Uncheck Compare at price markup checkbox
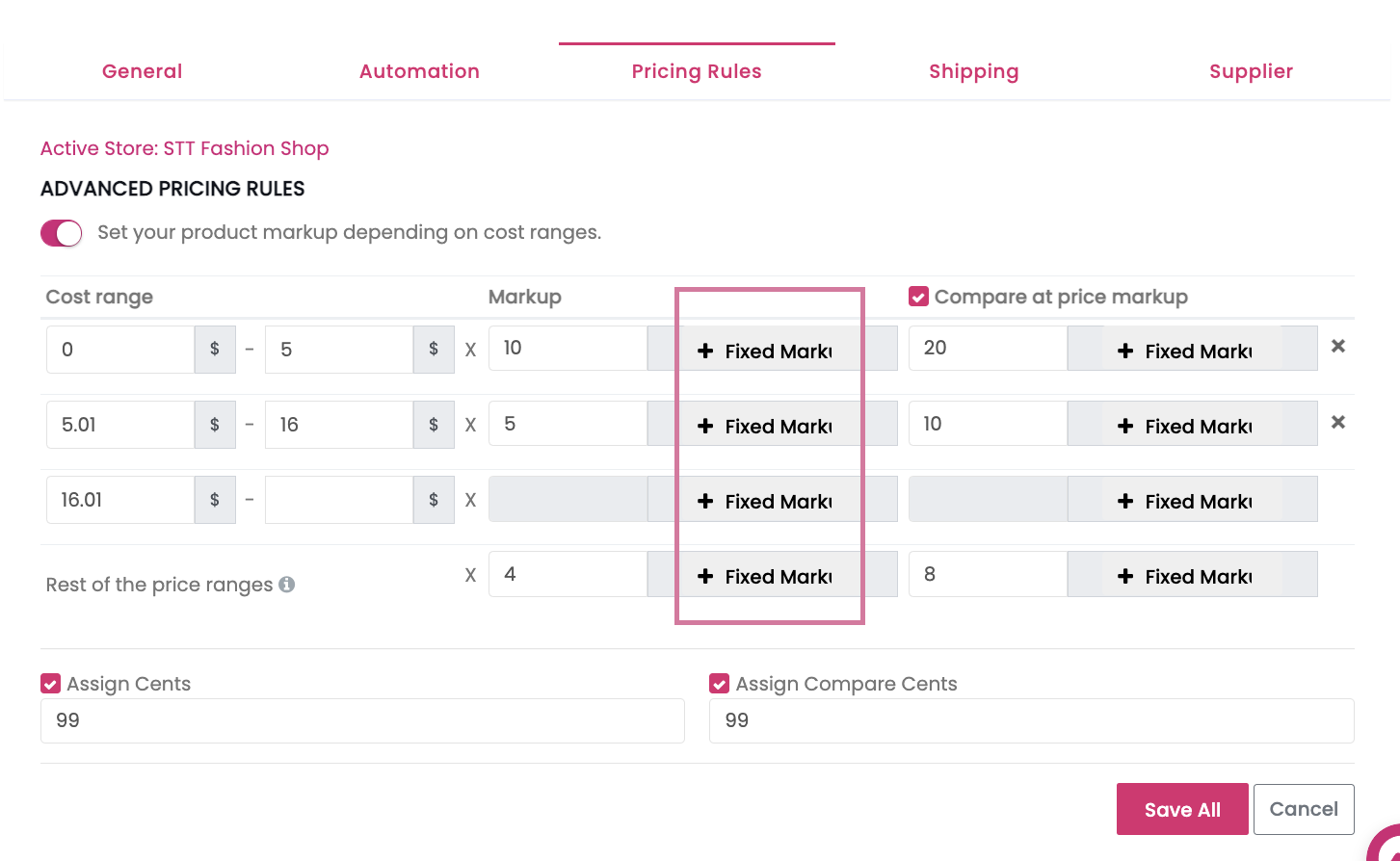Viewport: 1400px width, 861px height. click(x=918, y=297)
